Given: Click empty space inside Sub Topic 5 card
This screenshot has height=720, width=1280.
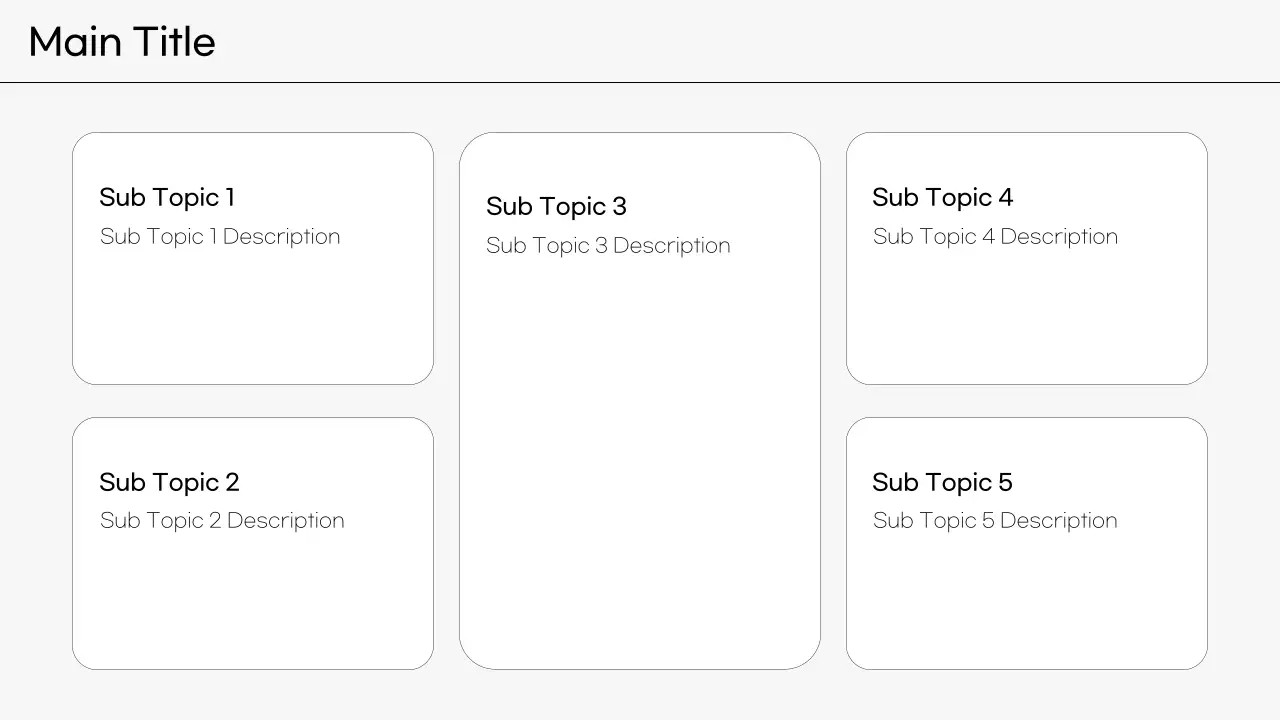Looking at the screenshot, I should click(x=1027, y=605).
